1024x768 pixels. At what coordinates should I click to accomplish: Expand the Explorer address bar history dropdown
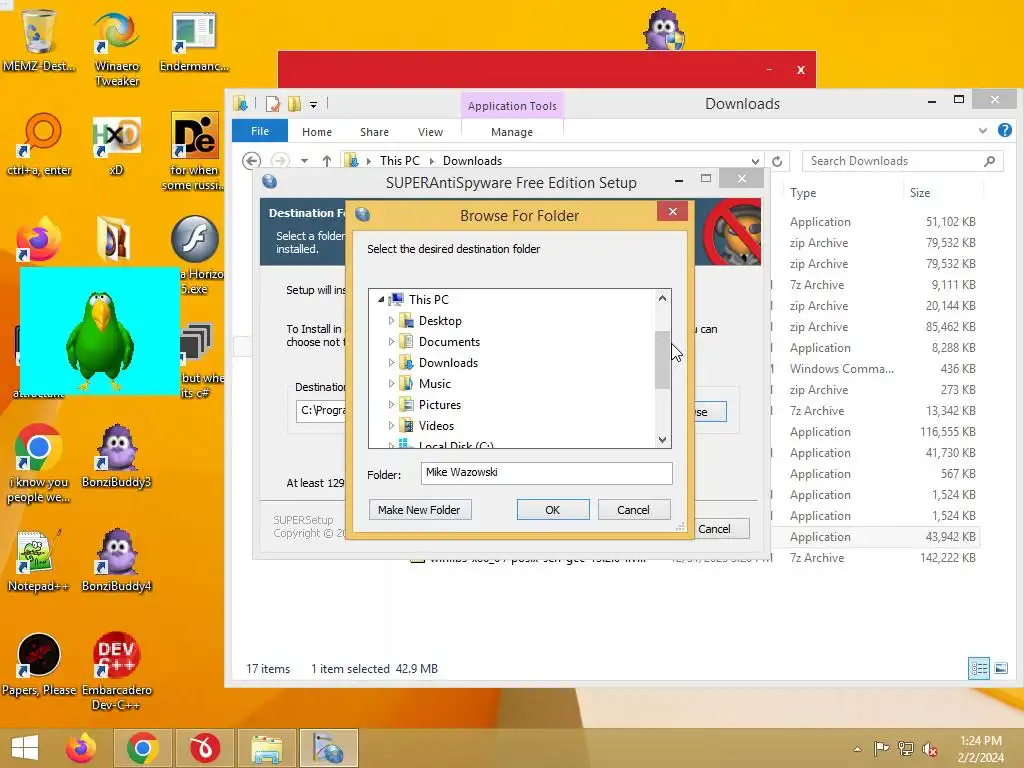click(755, 161)
